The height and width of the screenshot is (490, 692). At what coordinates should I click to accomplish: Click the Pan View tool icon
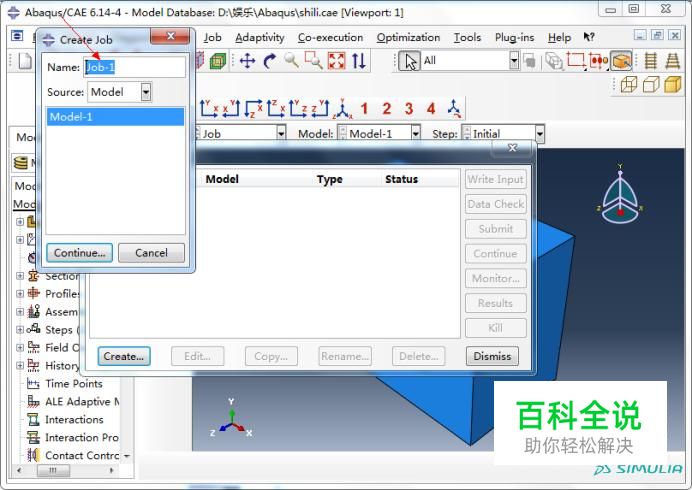[x=247, y=60]
